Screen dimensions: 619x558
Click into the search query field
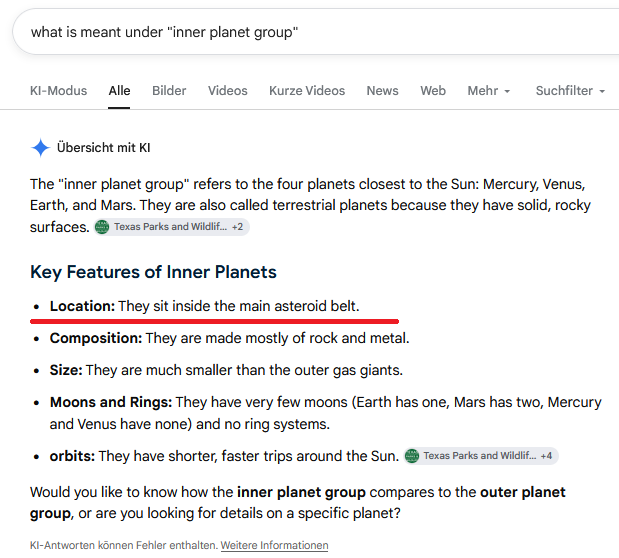[x=316, y=32]
